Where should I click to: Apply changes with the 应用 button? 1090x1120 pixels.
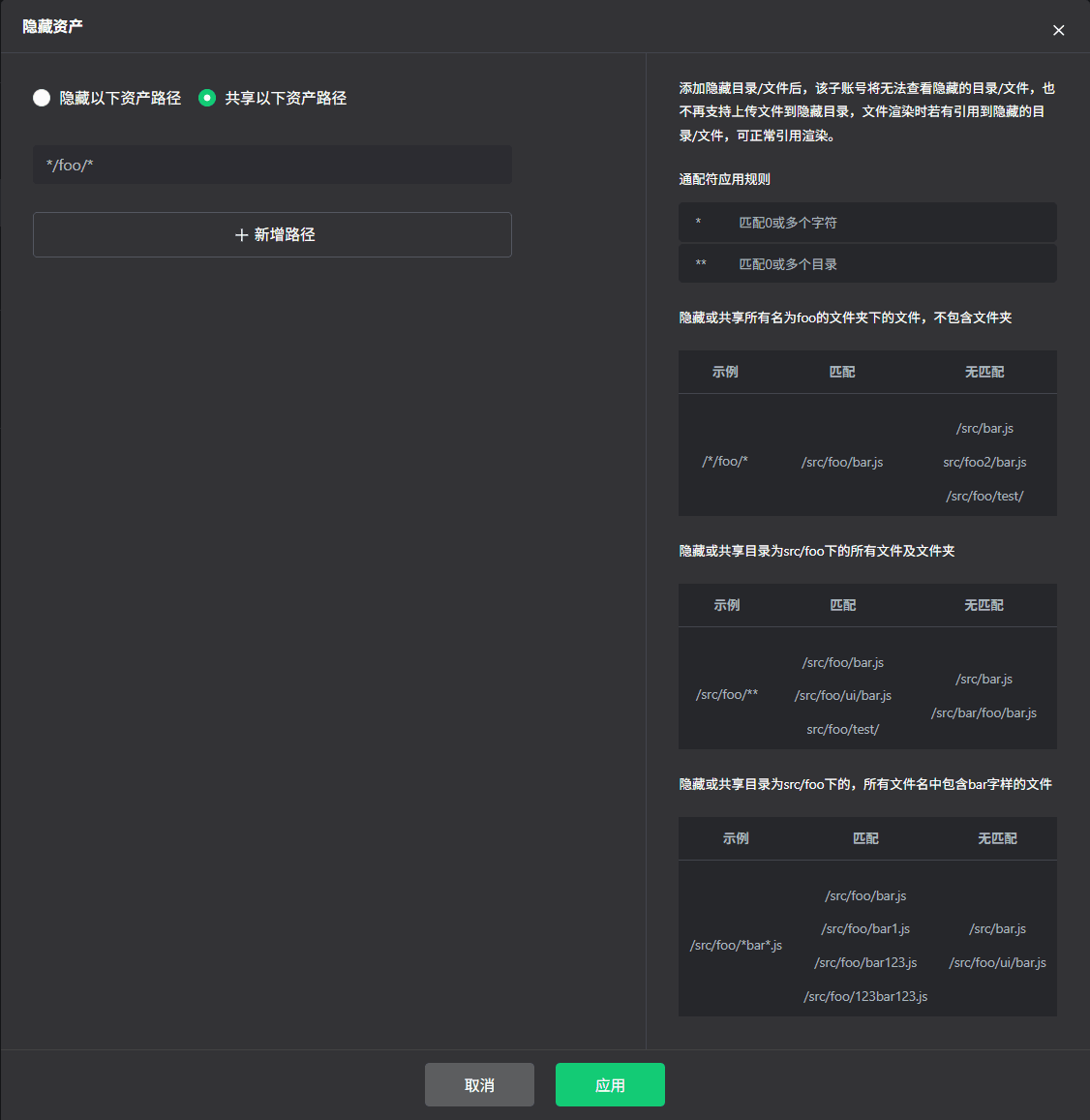click(x=610, y=1084)
